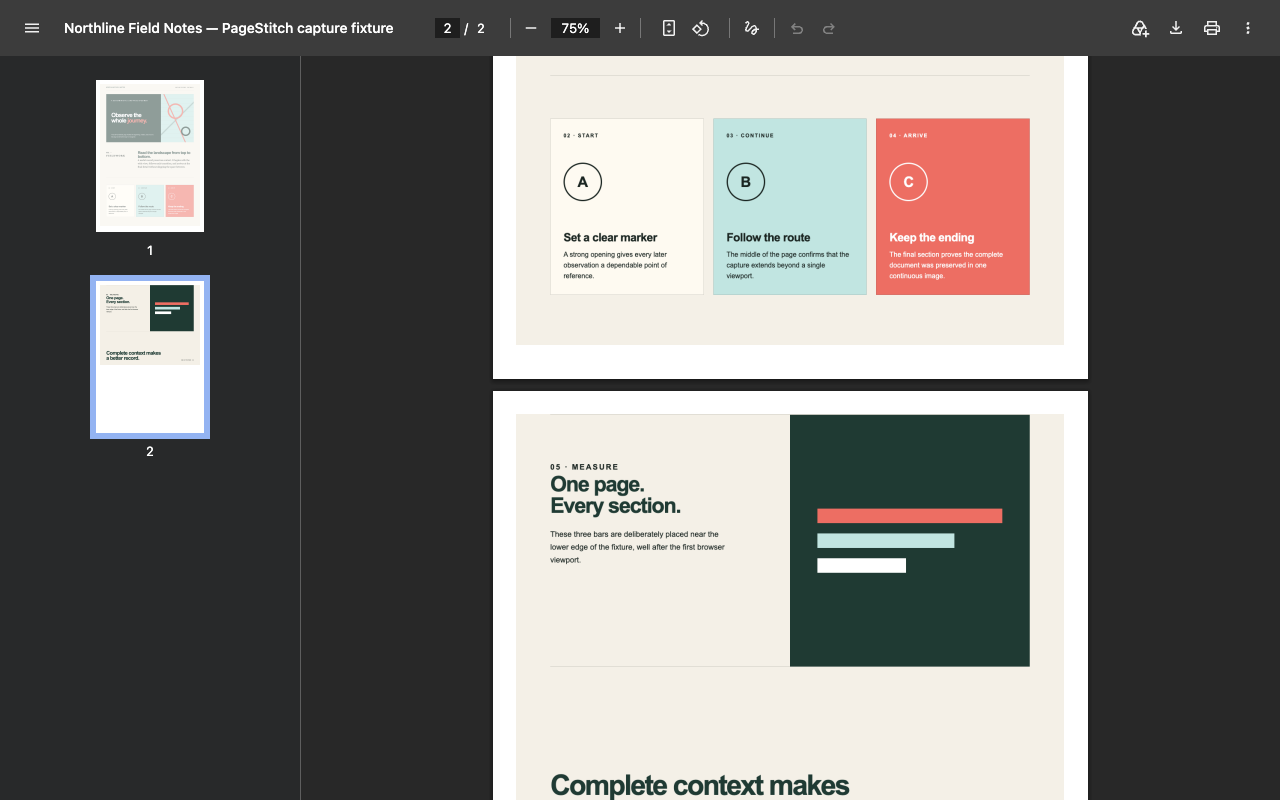Click the 75% zoom level field

click(x=575, y=28)
